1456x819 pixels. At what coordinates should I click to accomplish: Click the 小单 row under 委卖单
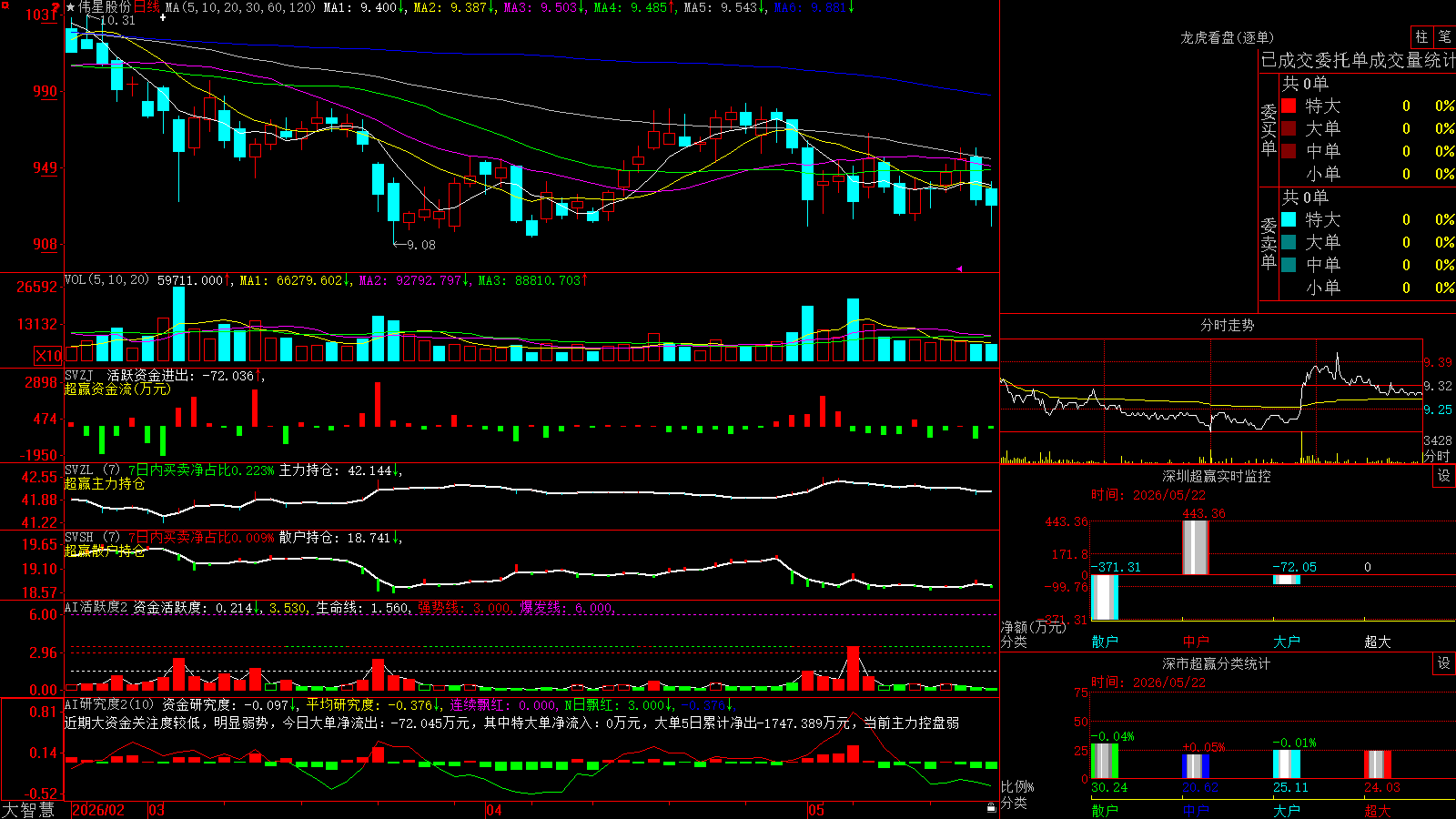click(1367, 288)
